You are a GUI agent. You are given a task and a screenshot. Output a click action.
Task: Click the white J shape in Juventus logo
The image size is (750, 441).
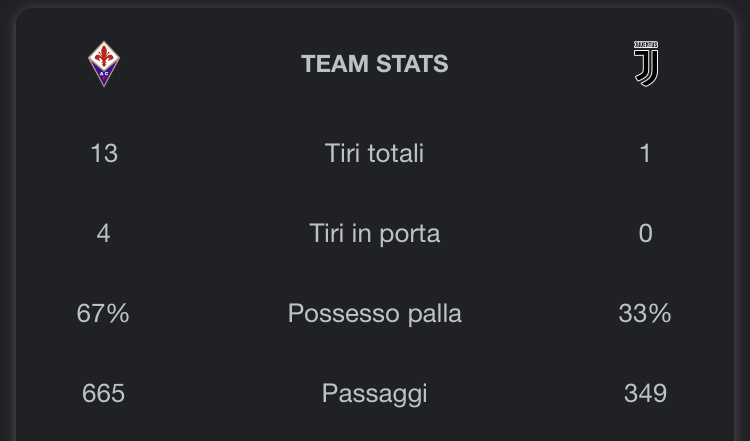pyautogui.click(x=647, y=68)
